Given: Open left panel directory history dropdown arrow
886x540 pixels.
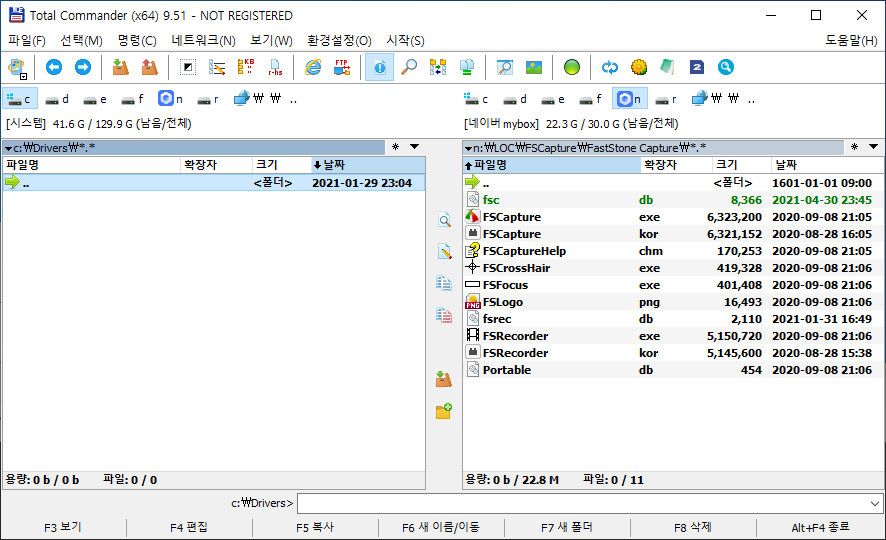Looking at the screenshot, I should (x=414, y=147).
